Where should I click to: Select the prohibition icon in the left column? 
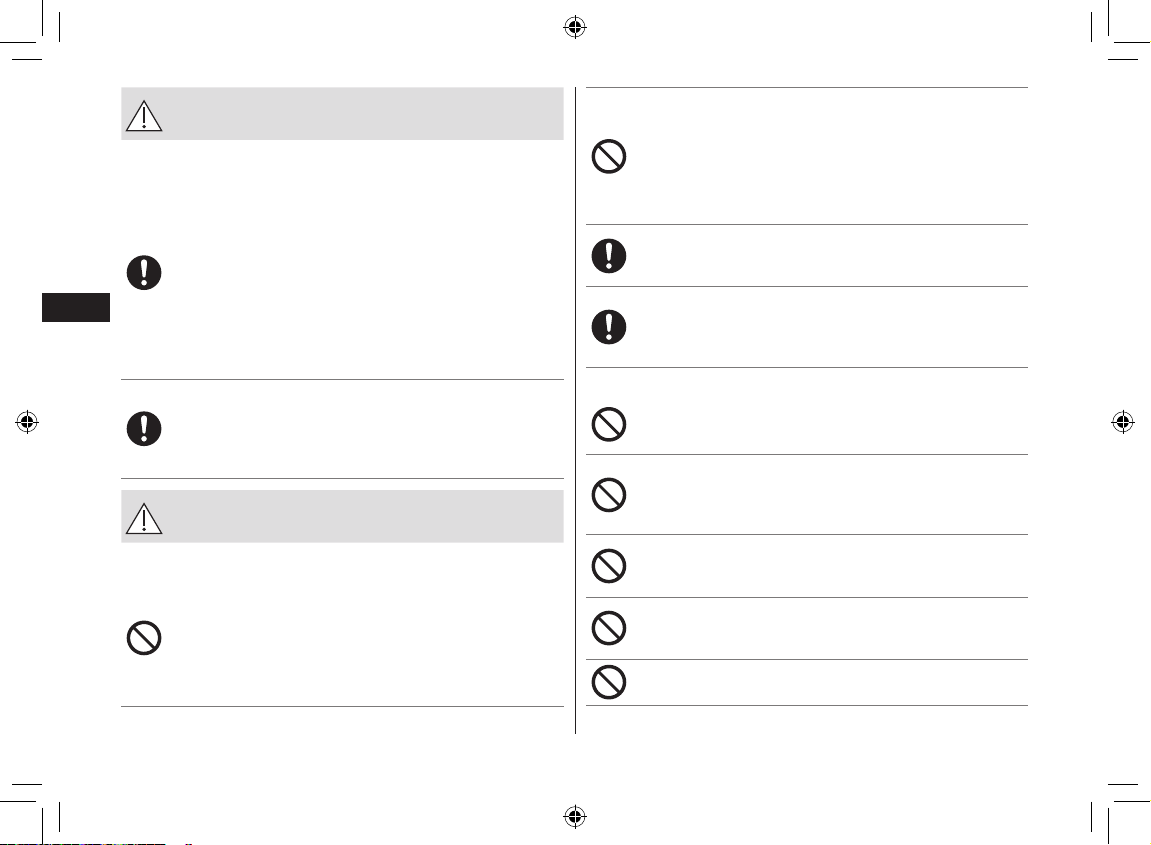[144, 638]
